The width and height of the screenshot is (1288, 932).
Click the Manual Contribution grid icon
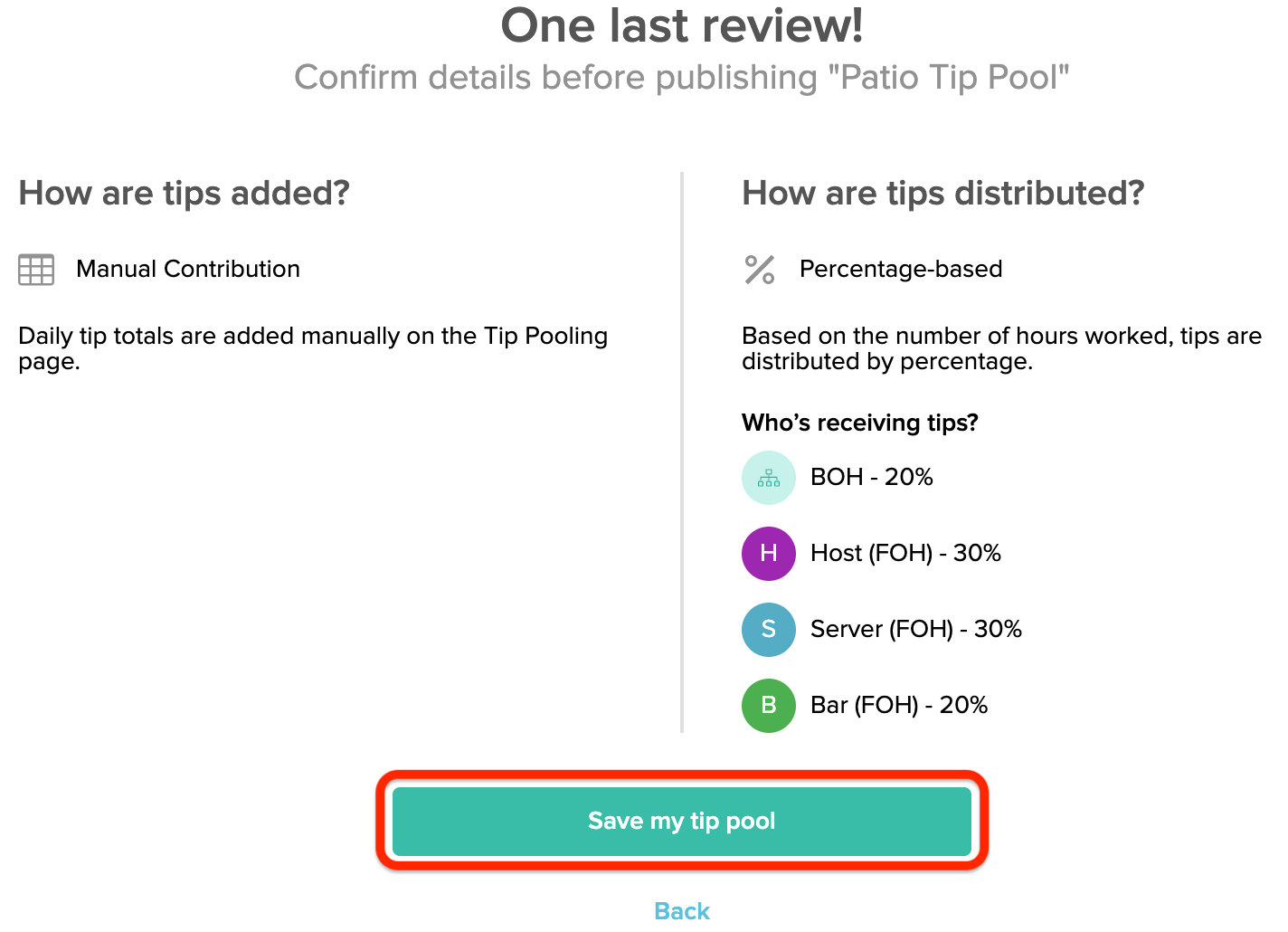point(35,269)
